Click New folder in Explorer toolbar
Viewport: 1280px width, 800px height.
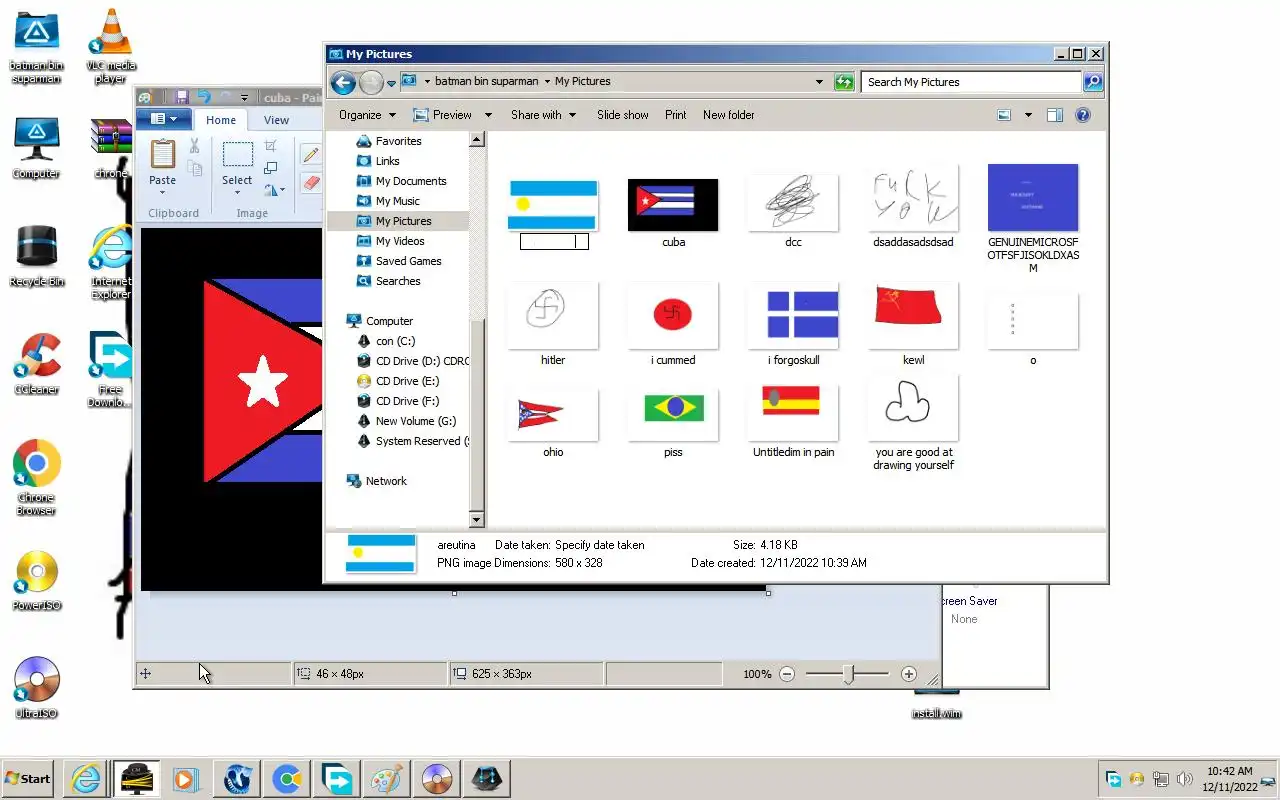(x=729, y=115)
